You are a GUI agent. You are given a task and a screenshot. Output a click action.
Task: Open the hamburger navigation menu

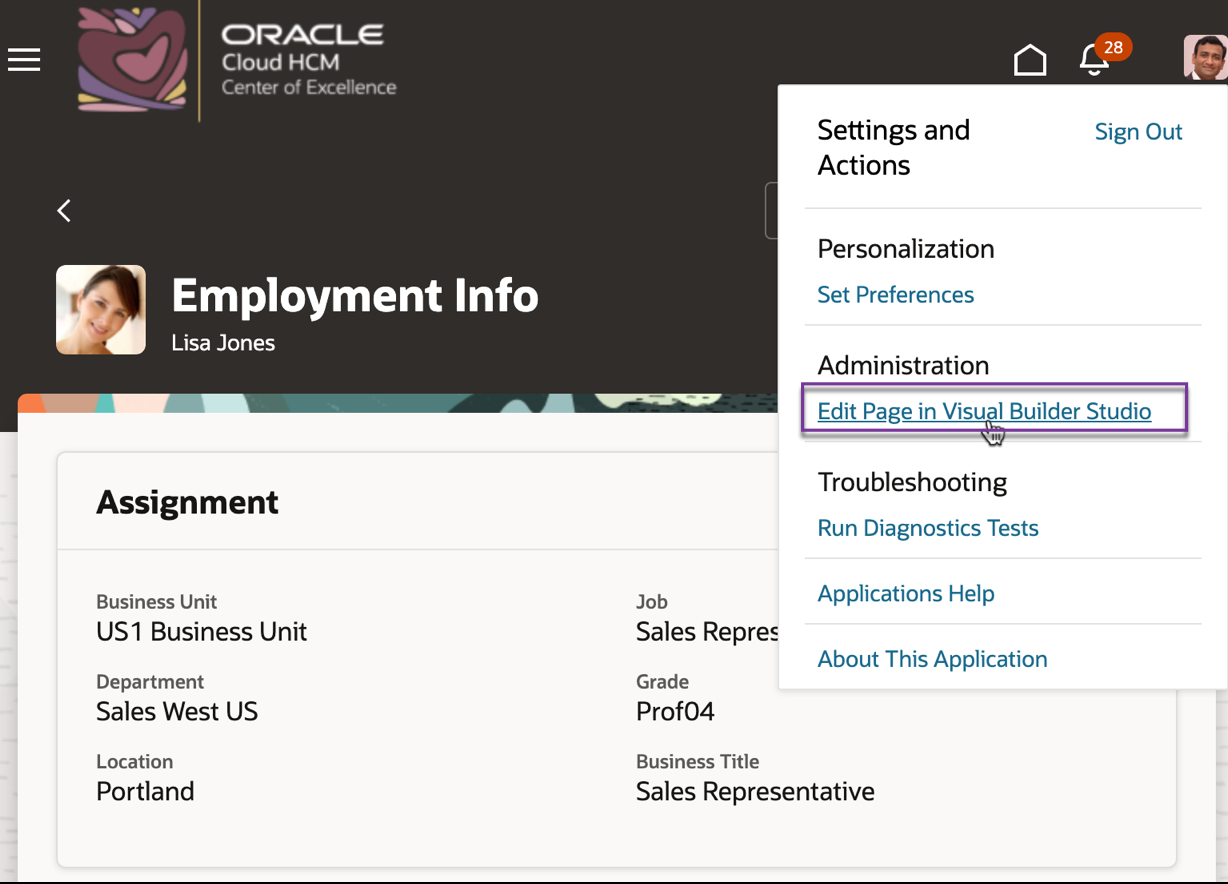(x=24, y=60)
